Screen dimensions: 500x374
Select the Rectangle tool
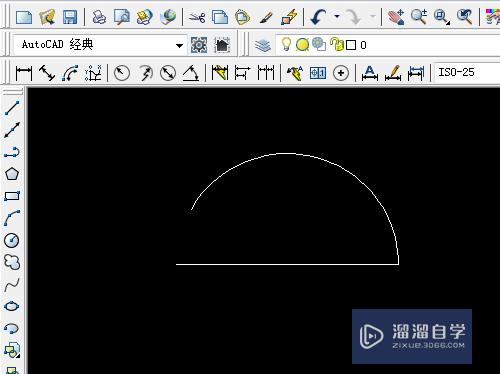coord(12,196)
